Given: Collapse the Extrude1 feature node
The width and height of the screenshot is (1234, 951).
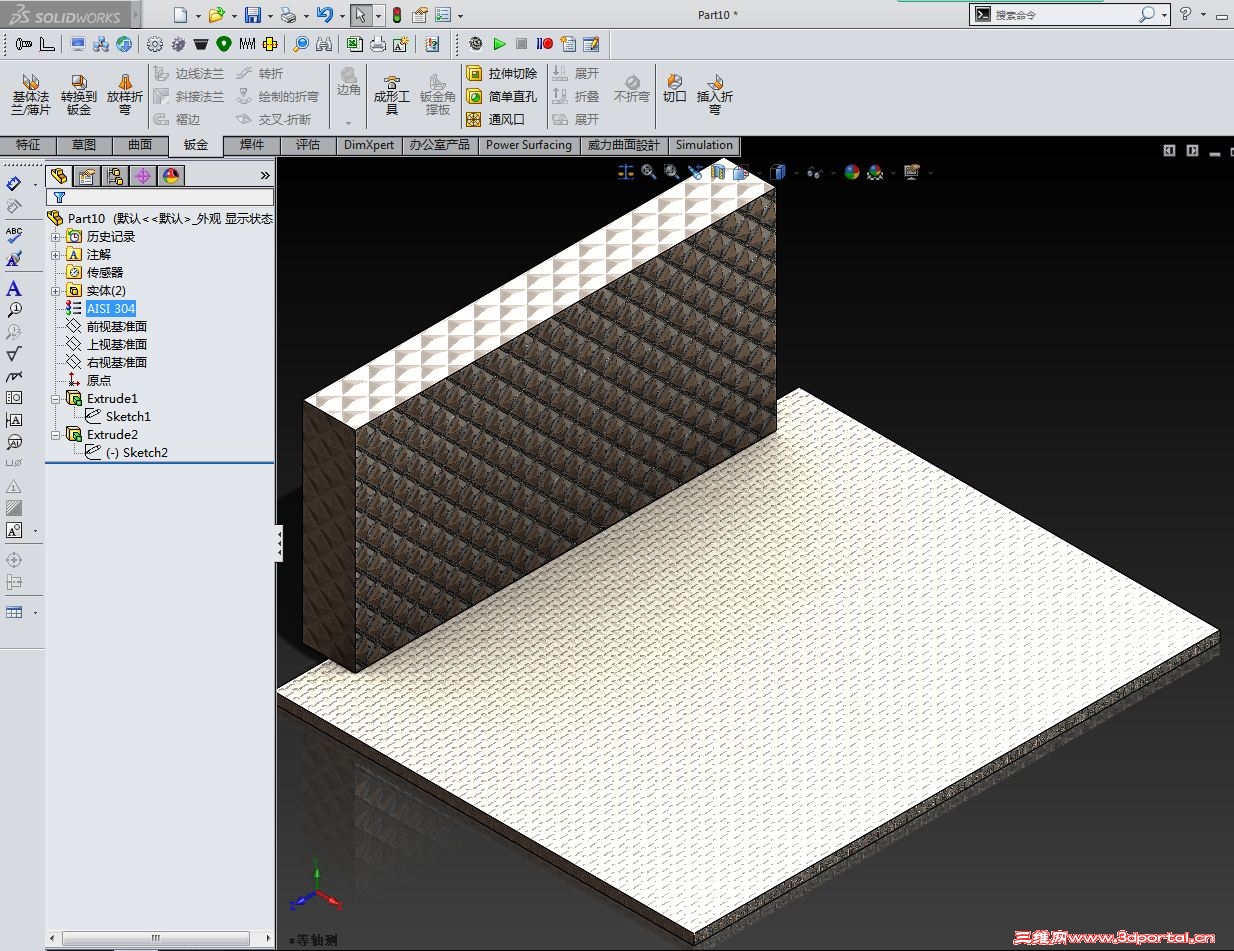Looking at the screenshot, I should 56,399.
